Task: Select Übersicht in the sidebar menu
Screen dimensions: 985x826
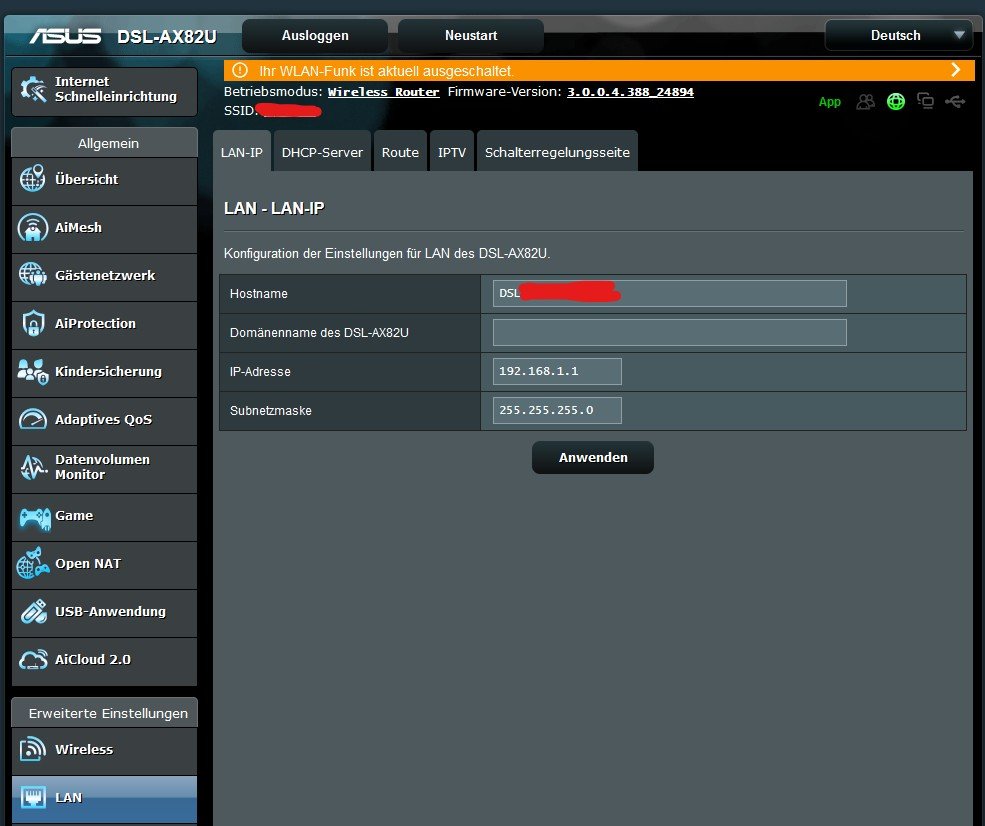Action: [x=104, y=180]
